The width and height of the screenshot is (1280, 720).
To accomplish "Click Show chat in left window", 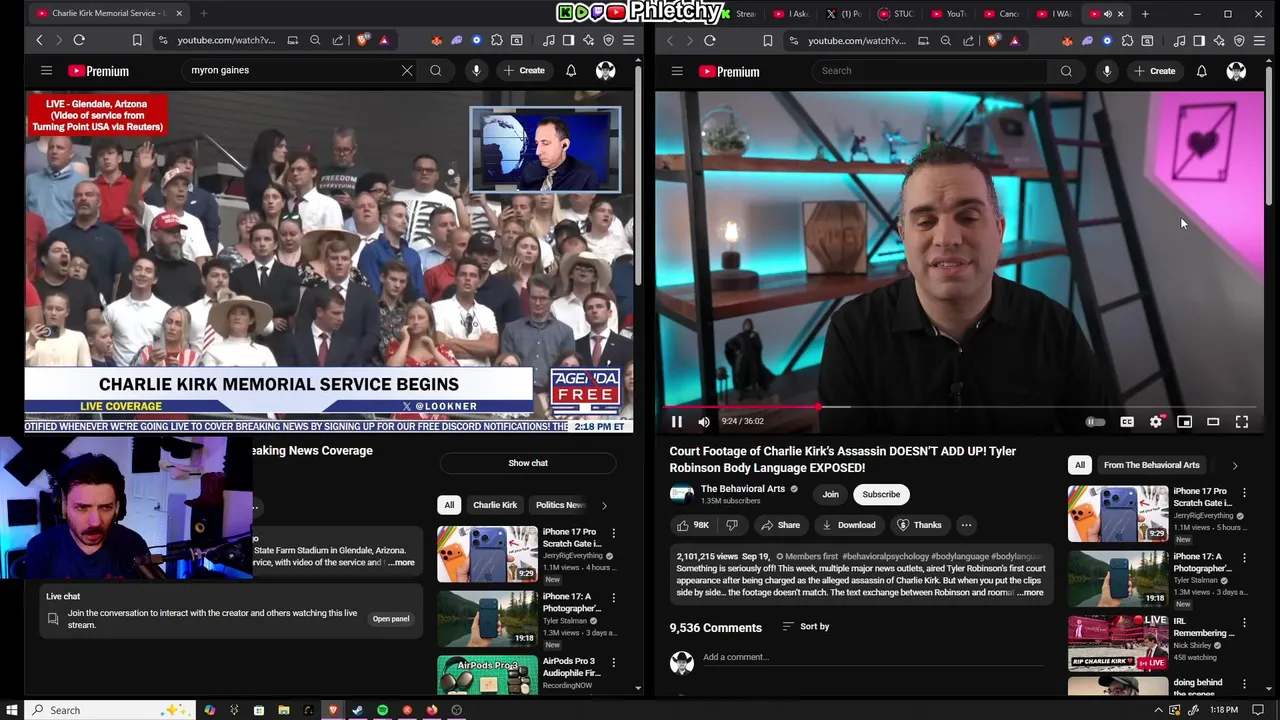I will coord(528,463).
